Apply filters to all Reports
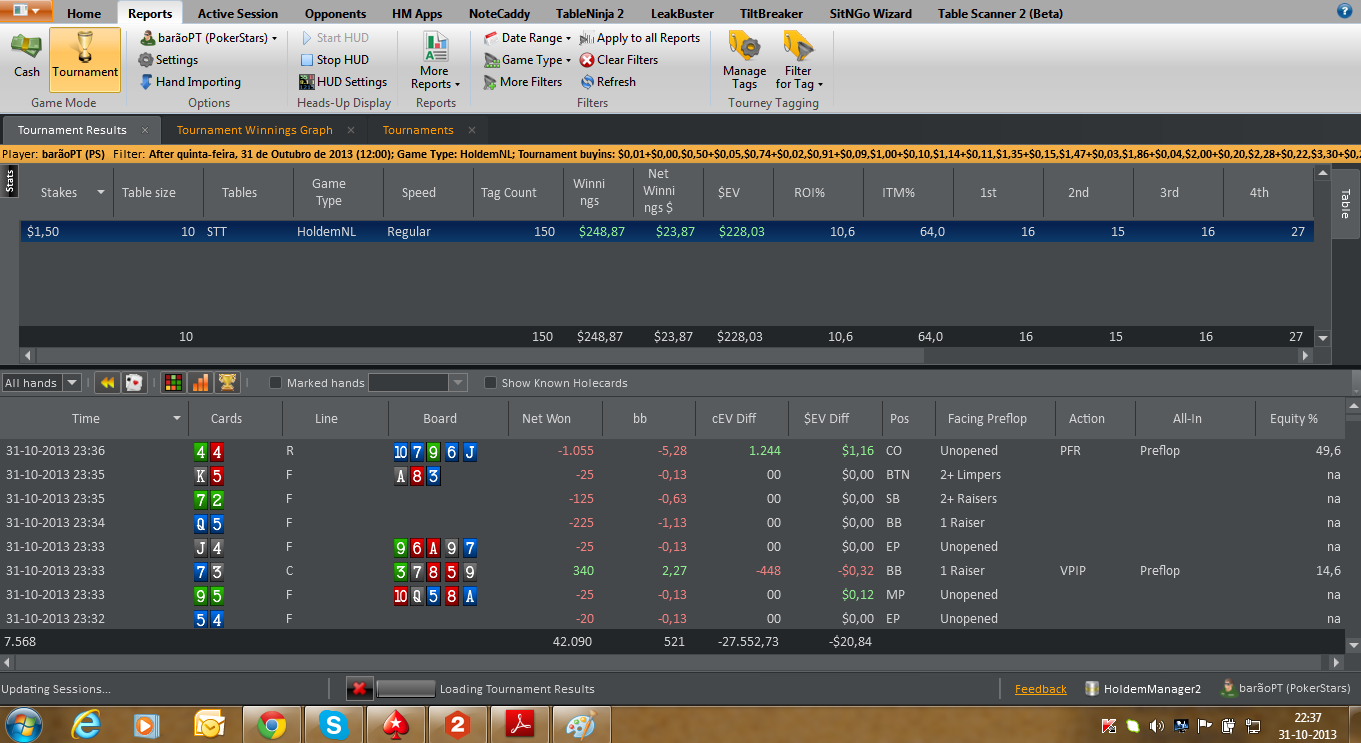 pyautogui.click(x=640, y=38)
